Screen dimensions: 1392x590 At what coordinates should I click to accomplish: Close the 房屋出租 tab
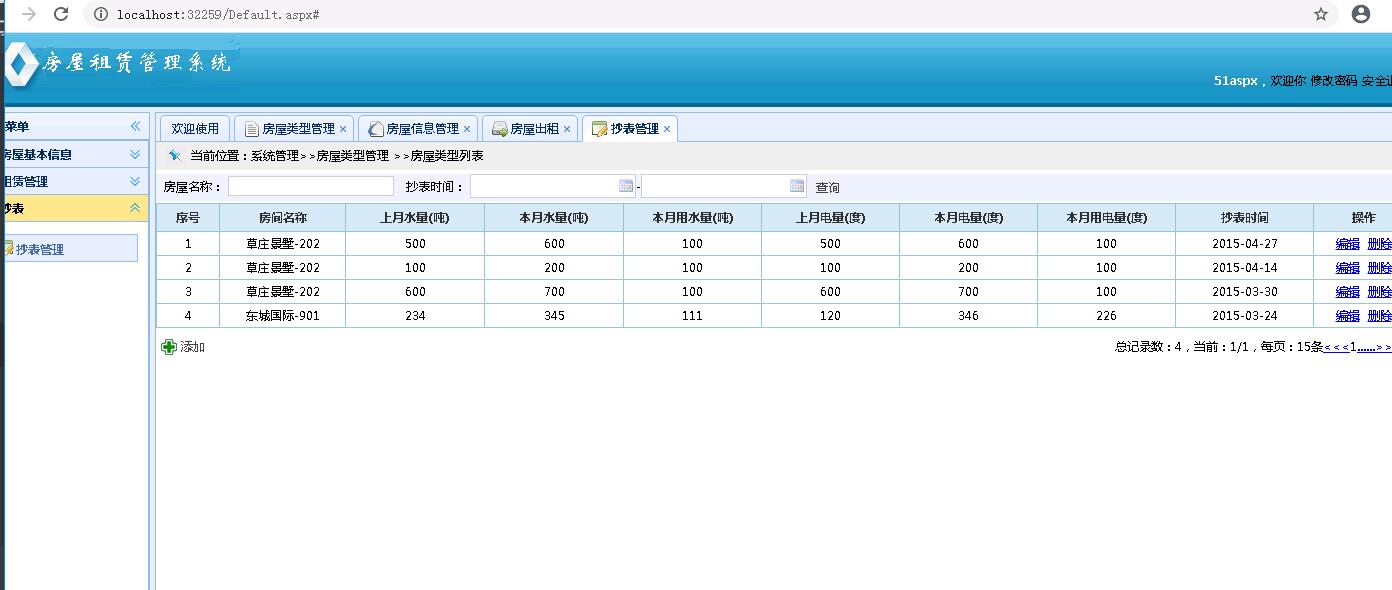point(567,129)
